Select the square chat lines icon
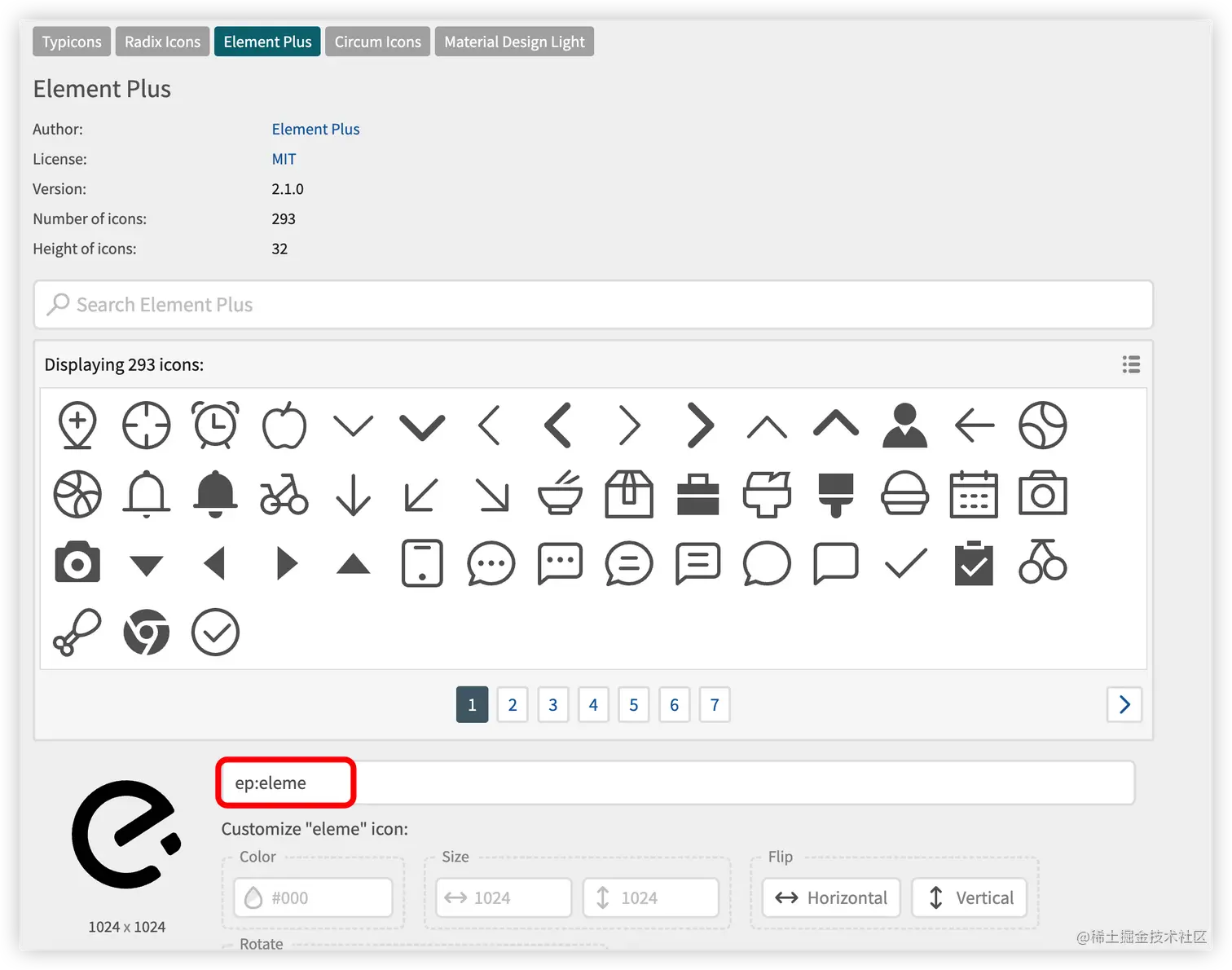Screen dimensions: 1232x970 [x=698, y=563]
